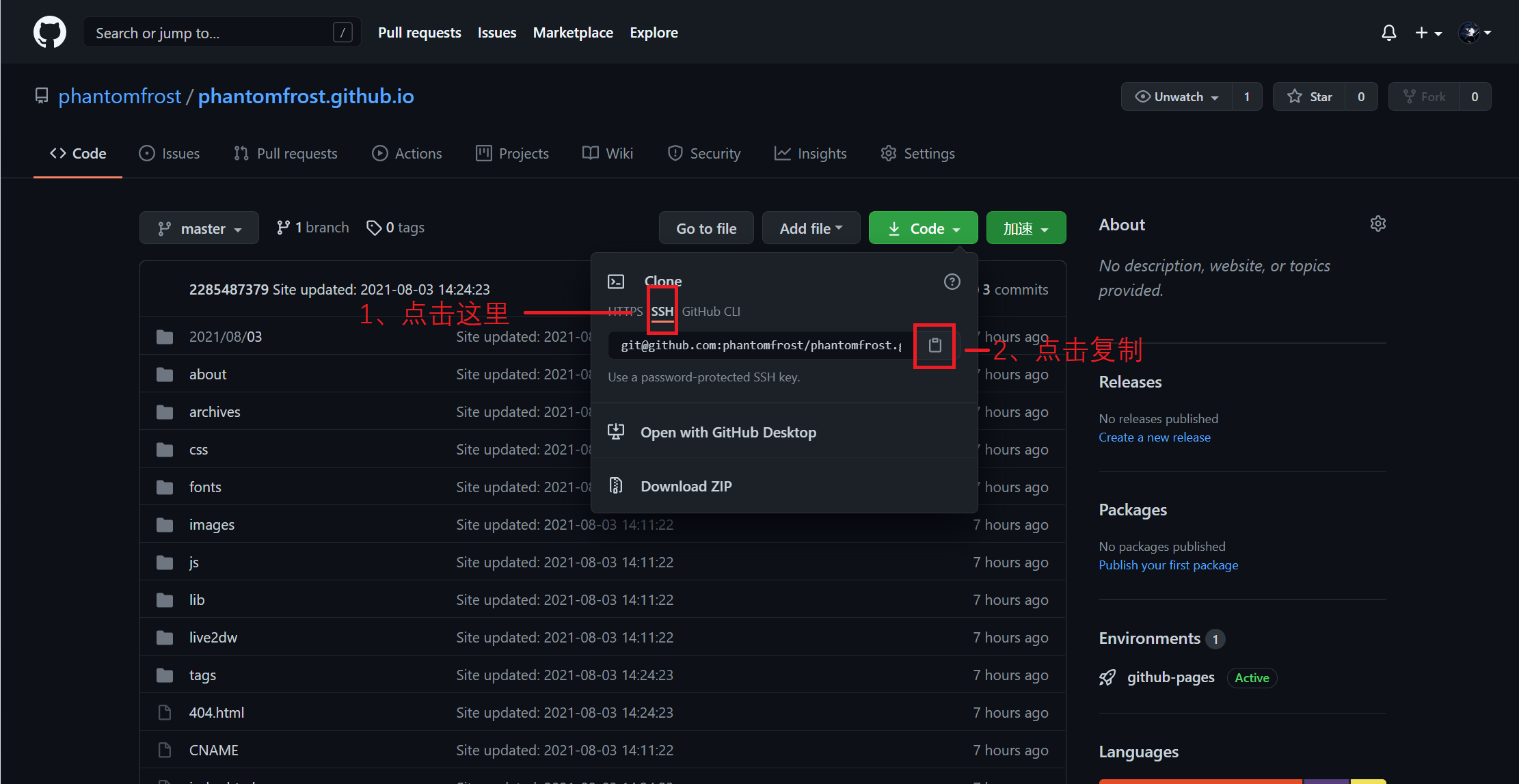Edit About details via the gear icon
This screenshot has height=784, width=1519.
point(1377,224)
